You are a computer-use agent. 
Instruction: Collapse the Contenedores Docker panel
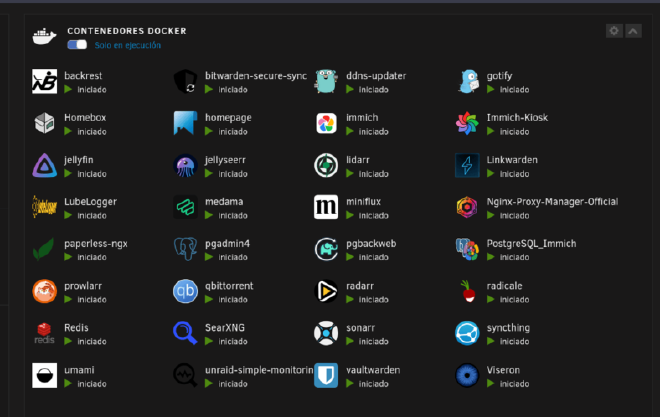tap(633, 31)
